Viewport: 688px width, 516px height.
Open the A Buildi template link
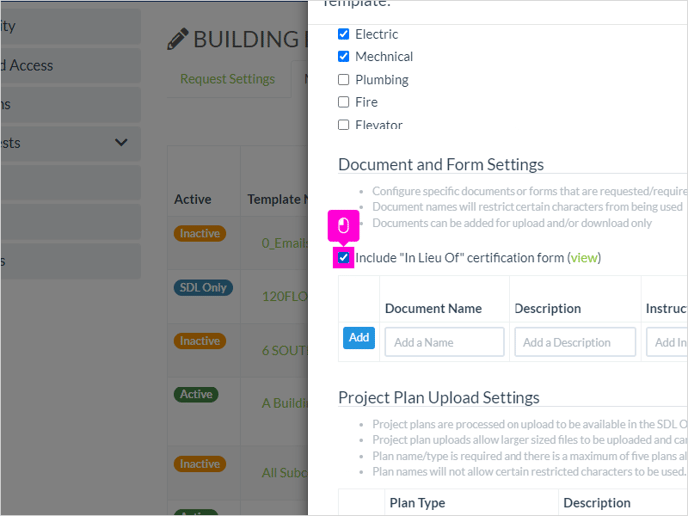pos(284,403)
